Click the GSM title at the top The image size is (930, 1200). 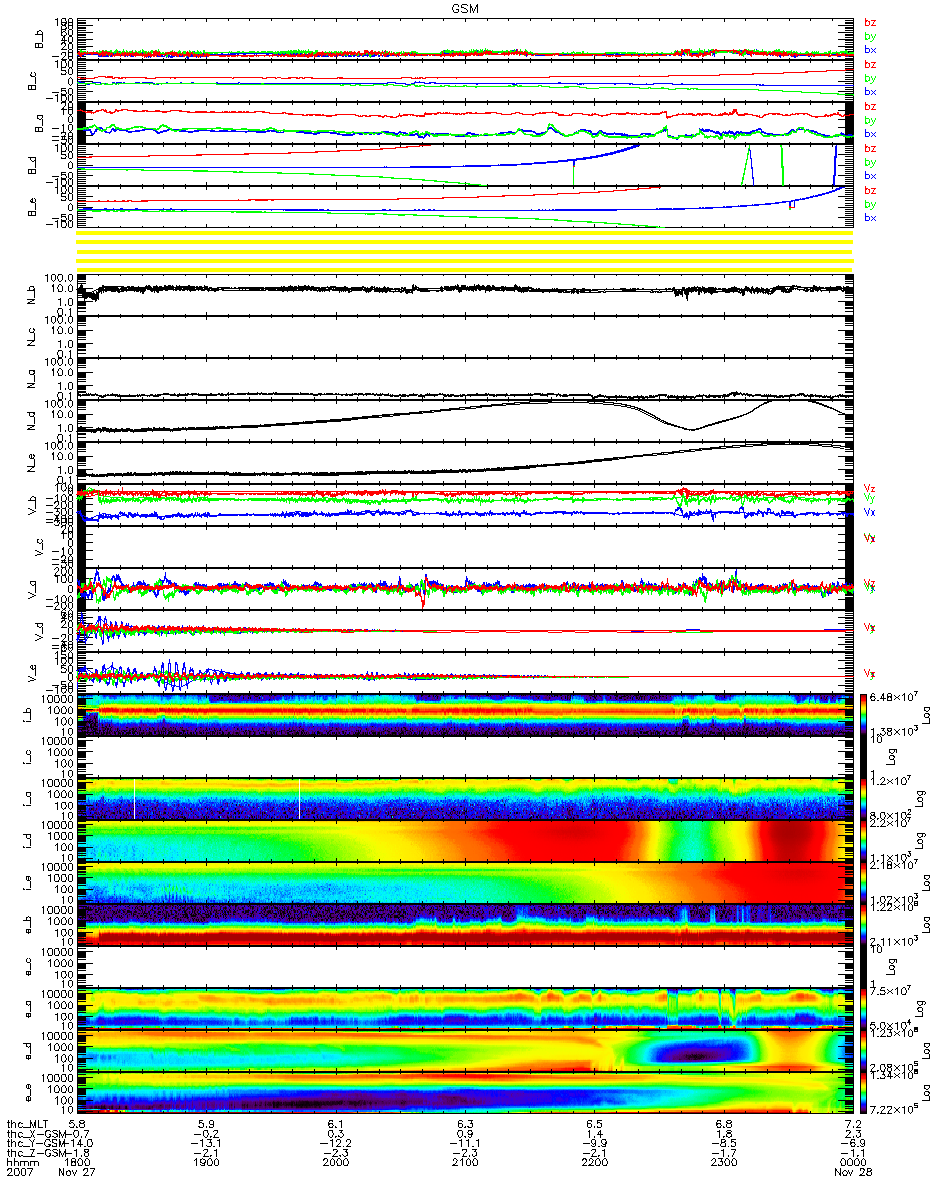465,8
